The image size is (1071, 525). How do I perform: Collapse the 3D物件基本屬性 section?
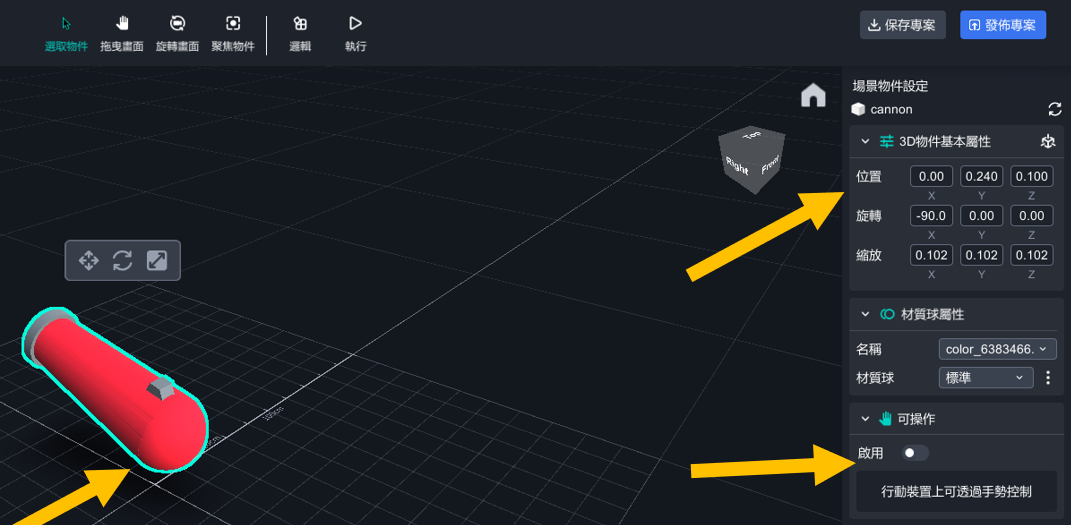865,142
